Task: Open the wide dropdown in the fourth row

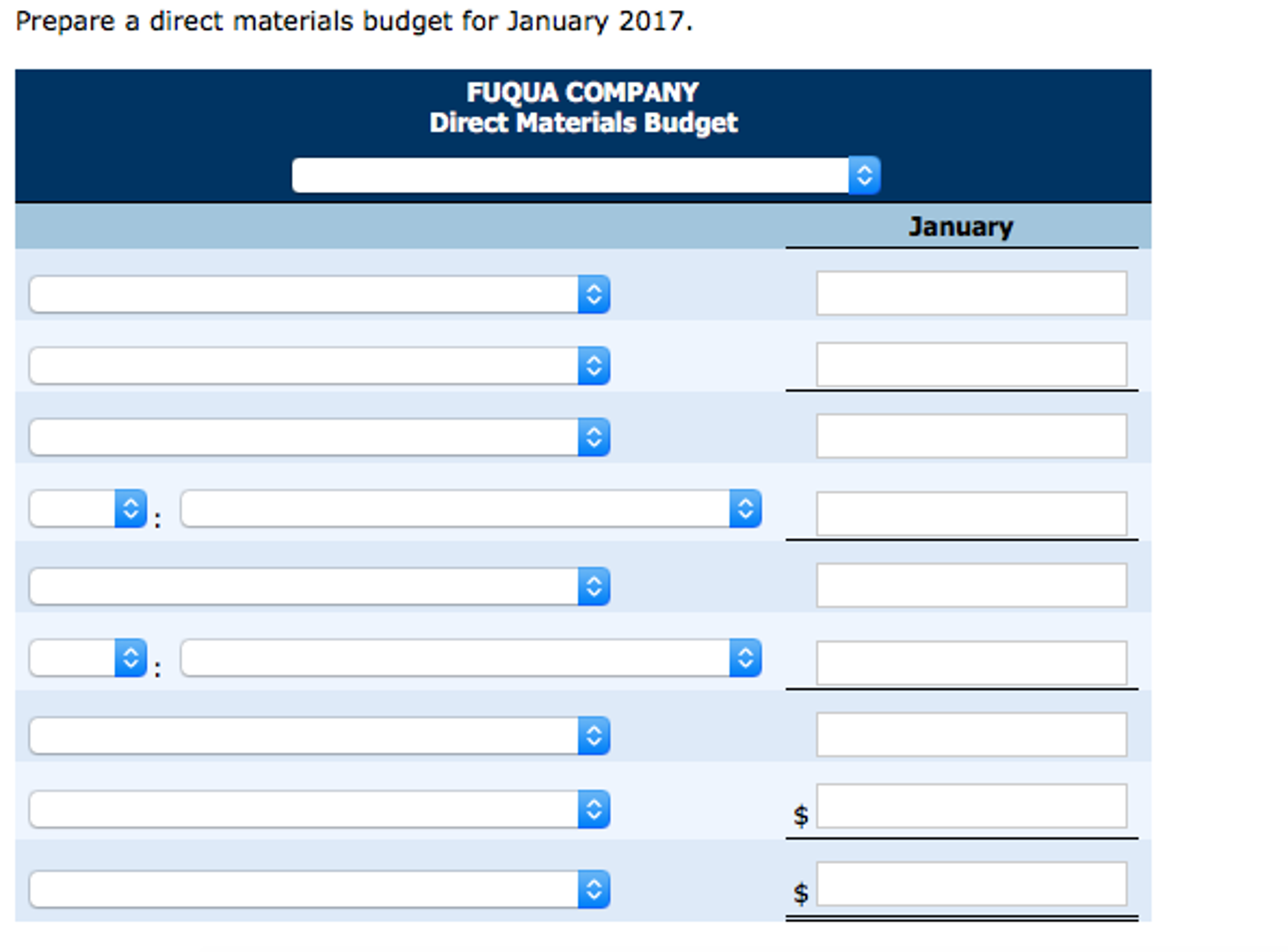Action: pyautogui.click(x=470, y=508)
